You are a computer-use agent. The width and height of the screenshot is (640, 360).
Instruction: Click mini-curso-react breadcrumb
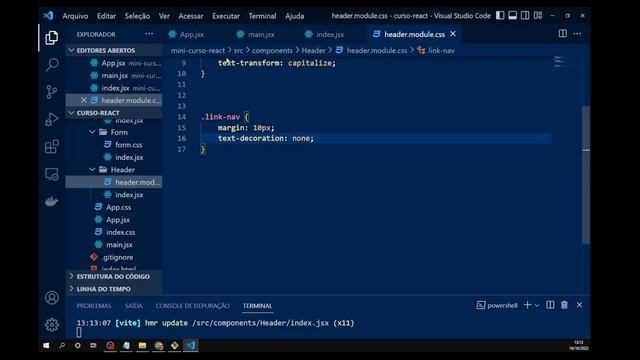pyautogui.click(x=198, y=51)
